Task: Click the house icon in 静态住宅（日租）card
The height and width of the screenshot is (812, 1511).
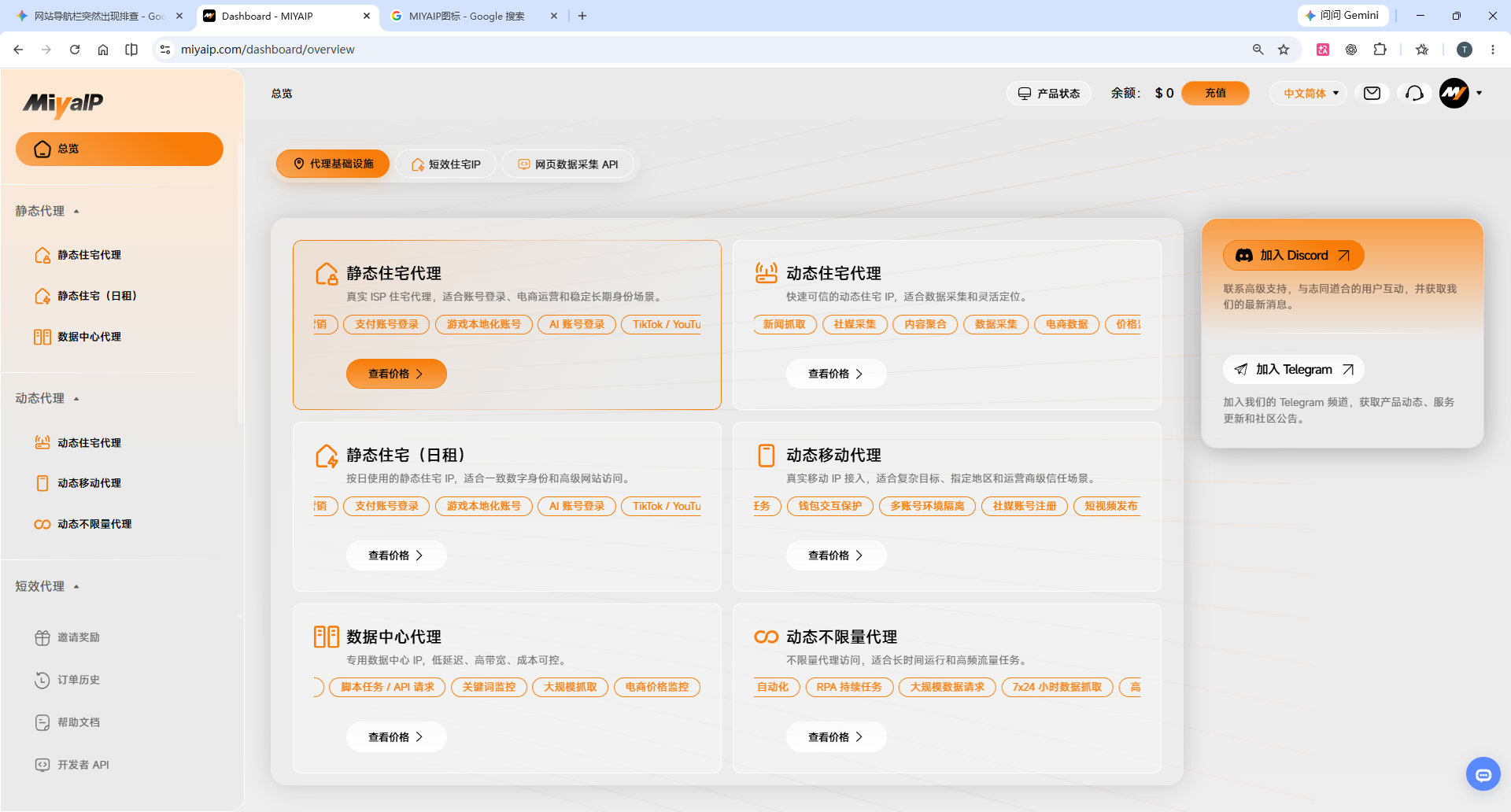Action: tap(327, 456)
